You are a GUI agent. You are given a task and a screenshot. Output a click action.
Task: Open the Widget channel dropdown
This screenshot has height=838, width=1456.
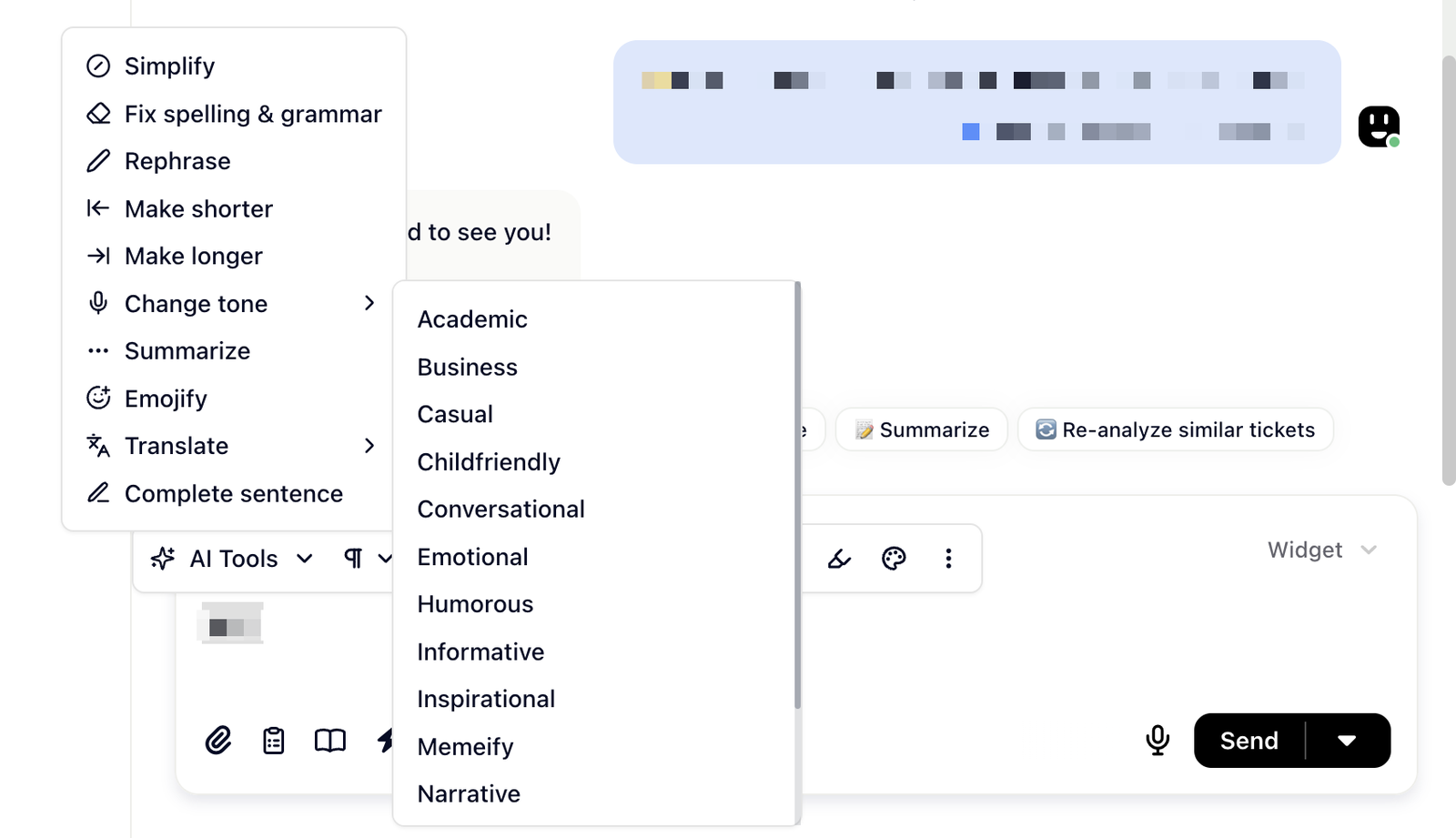1321,550
